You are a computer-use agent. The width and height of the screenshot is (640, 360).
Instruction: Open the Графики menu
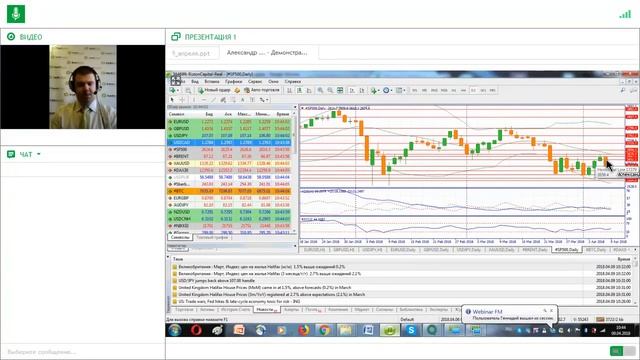[233, 82]
